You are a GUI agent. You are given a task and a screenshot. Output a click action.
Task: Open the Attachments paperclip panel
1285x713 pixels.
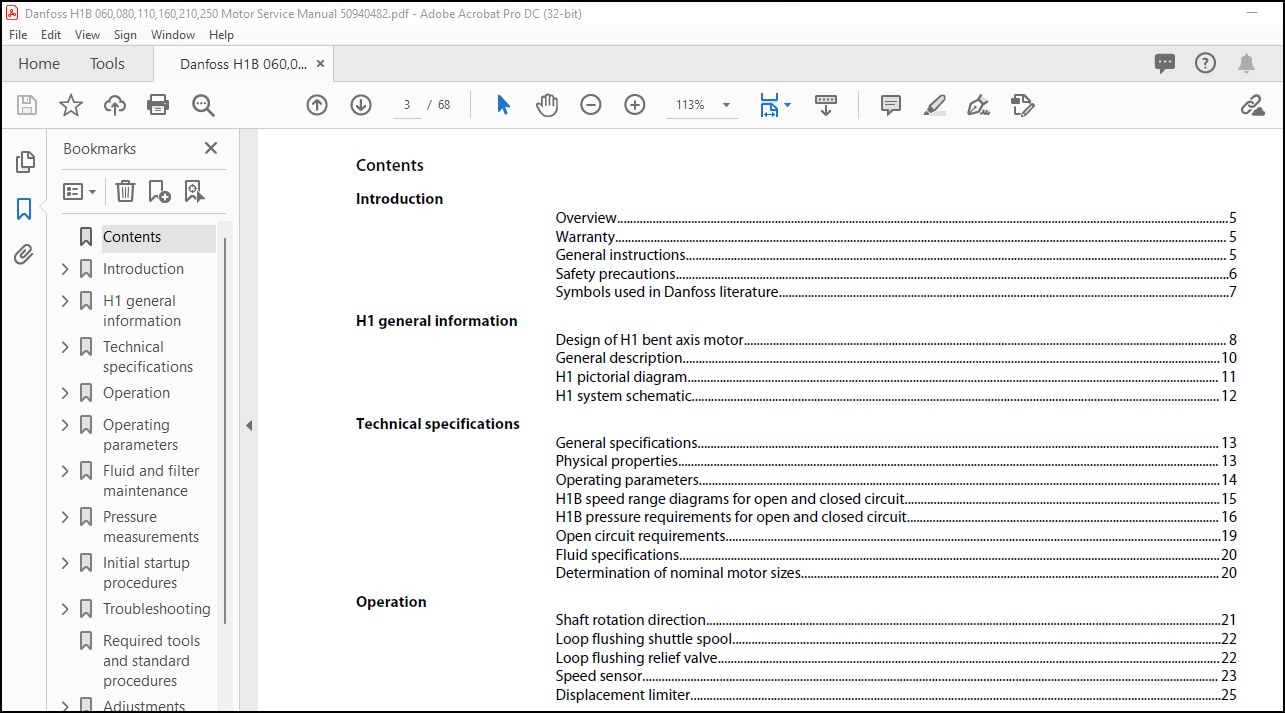click(24, 255)
